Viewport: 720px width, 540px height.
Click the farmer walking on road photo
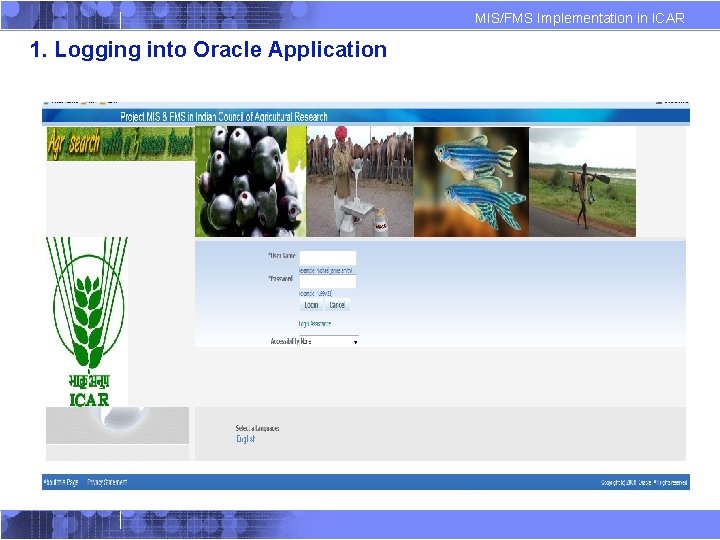click(583, 182)
